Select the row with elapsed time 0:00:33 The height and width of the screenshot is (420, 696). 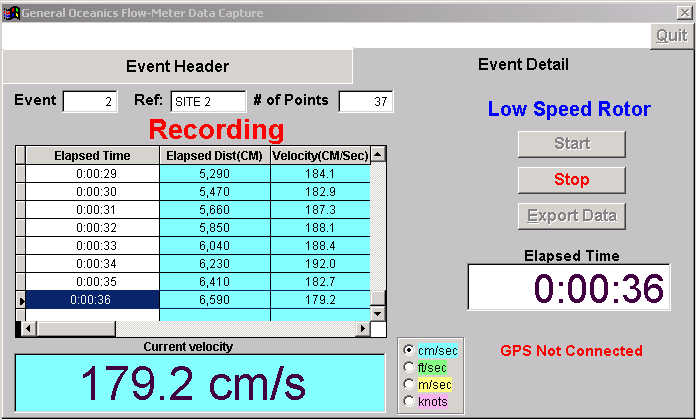[92, 245]
